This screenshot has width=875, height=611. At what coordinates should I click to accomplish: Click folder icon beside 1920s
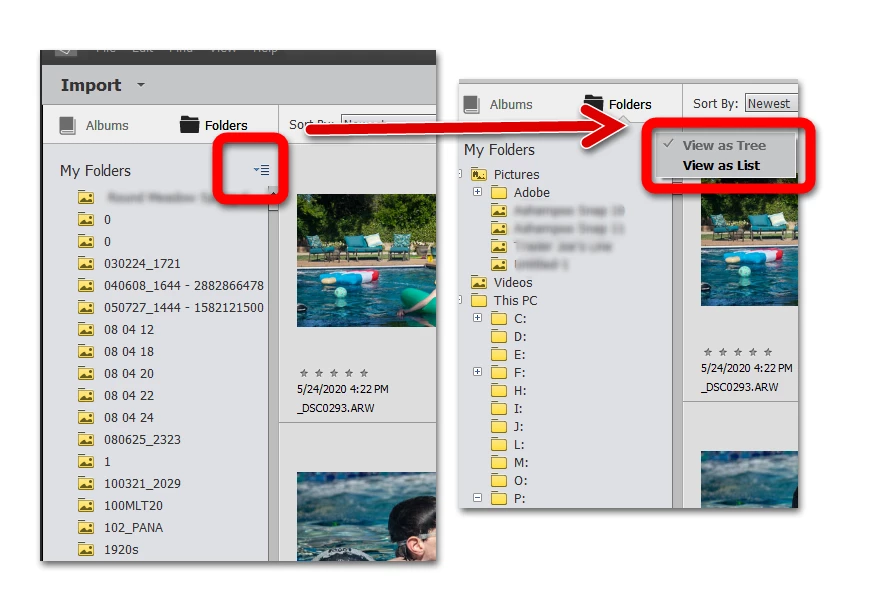(x=86, y=550)
